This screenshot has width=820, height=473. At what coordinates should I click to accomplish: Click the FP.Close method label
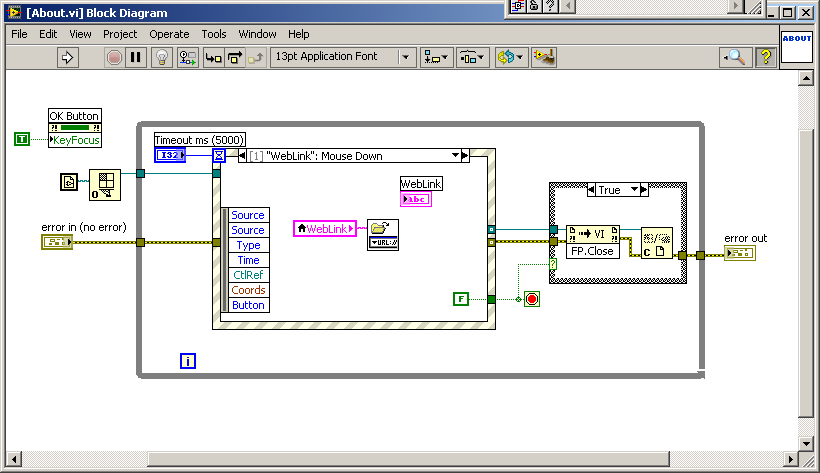coord(593,251)
